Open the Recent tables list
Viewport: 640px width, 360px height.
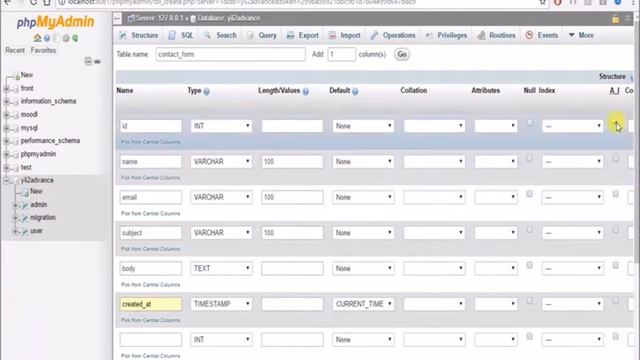(x=15, y=51)
